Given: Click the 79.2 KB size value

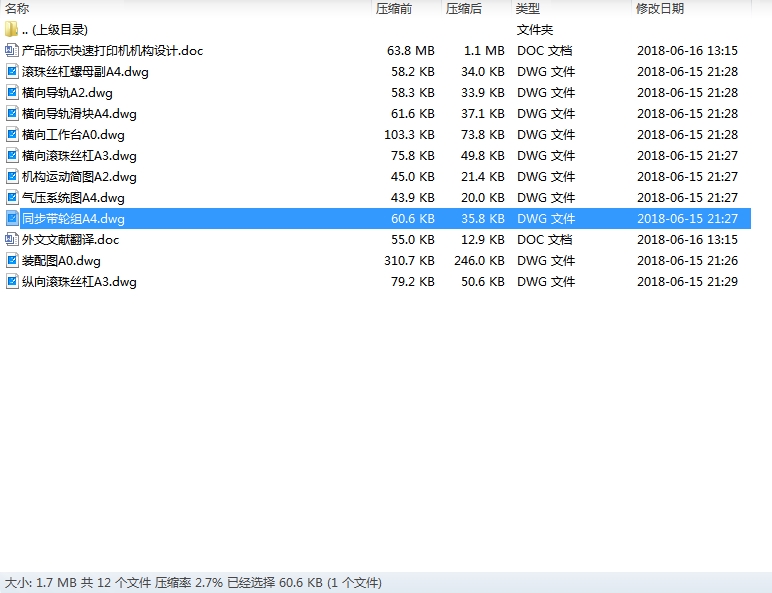Looking at the screenshot, I should (x=413, y=282).
